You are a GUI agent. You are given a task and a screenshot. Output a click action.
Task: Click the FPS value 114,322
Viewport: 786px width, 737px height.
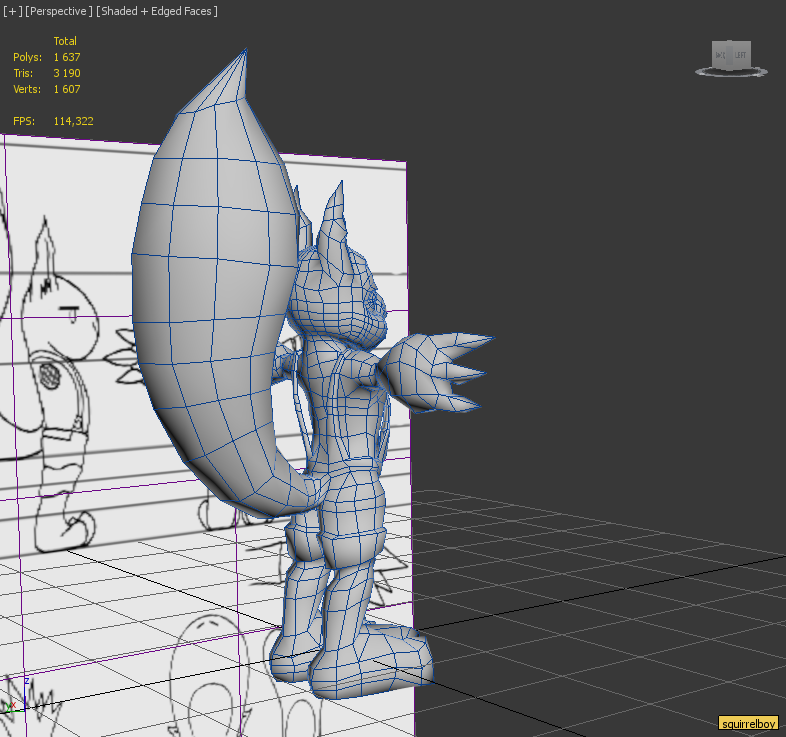pos(73,121)
